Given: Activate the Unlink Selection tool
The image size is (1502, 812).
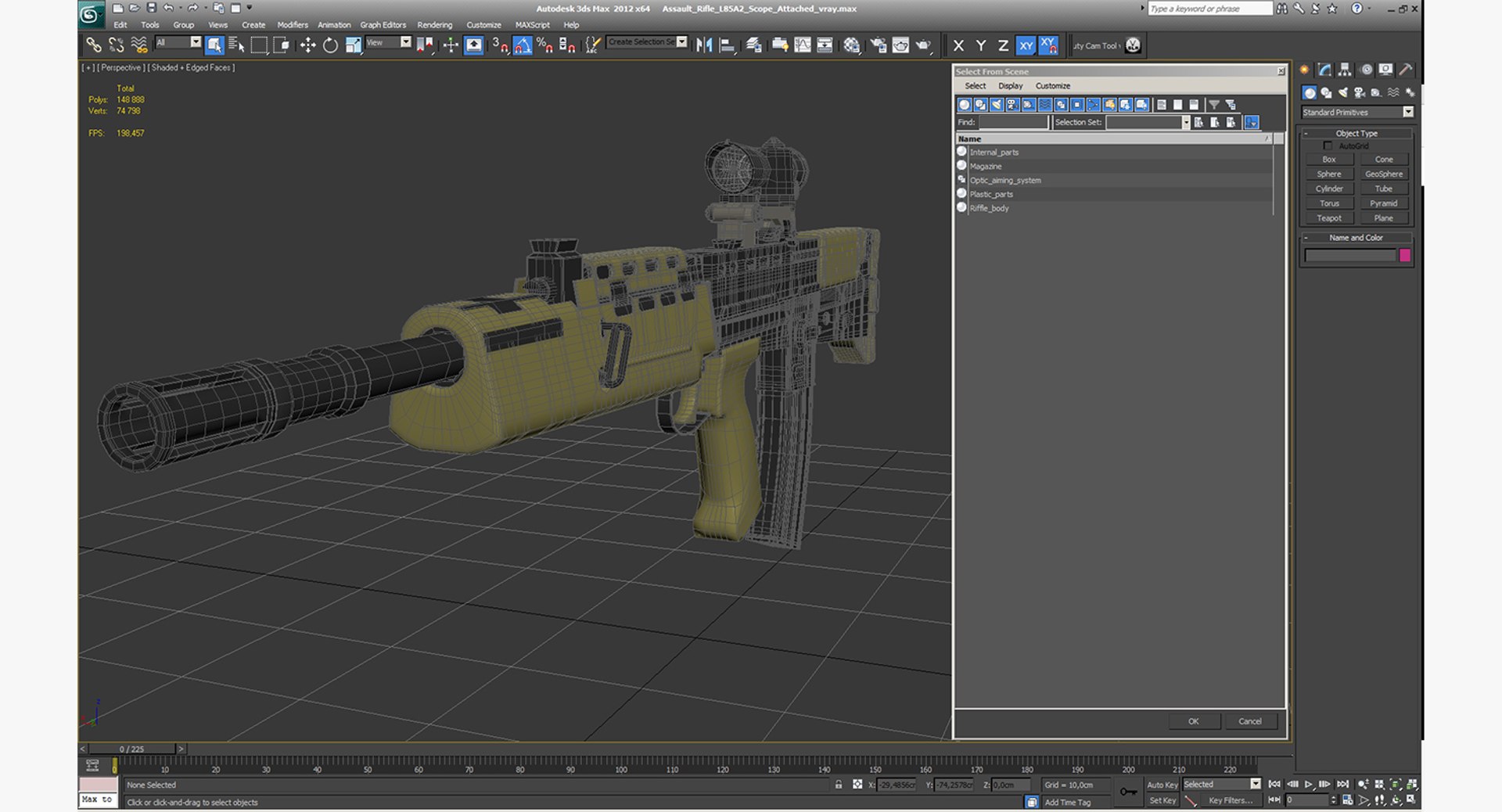Looking at the screenshot, I should 117,45.
